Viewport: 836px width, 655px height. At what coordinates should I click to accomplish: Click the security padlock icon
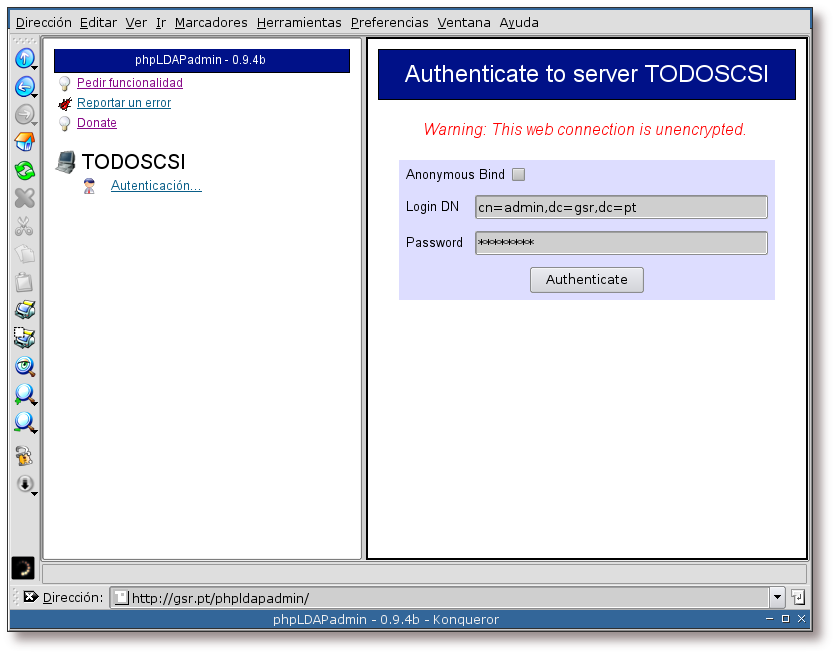click(24, 457)
